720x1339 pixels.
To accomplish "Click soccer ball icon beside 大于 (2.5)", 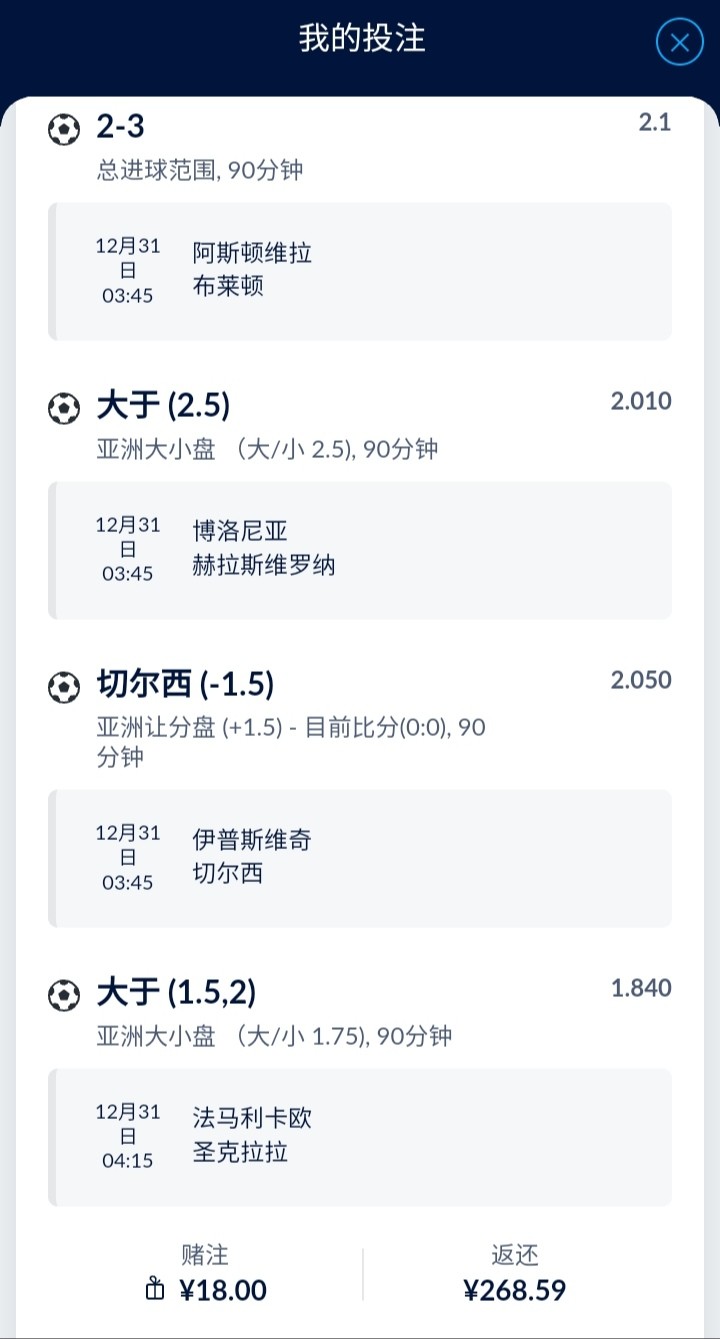I will pyautogui.click(x=64, y=407).
